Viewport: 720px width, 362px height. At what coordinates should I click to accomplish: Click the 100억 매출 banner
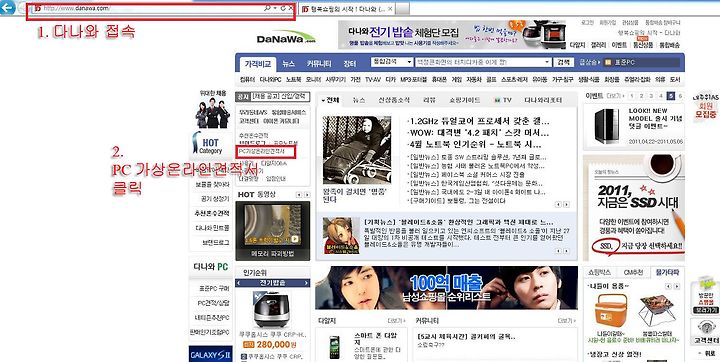click(x=446, y=288)
